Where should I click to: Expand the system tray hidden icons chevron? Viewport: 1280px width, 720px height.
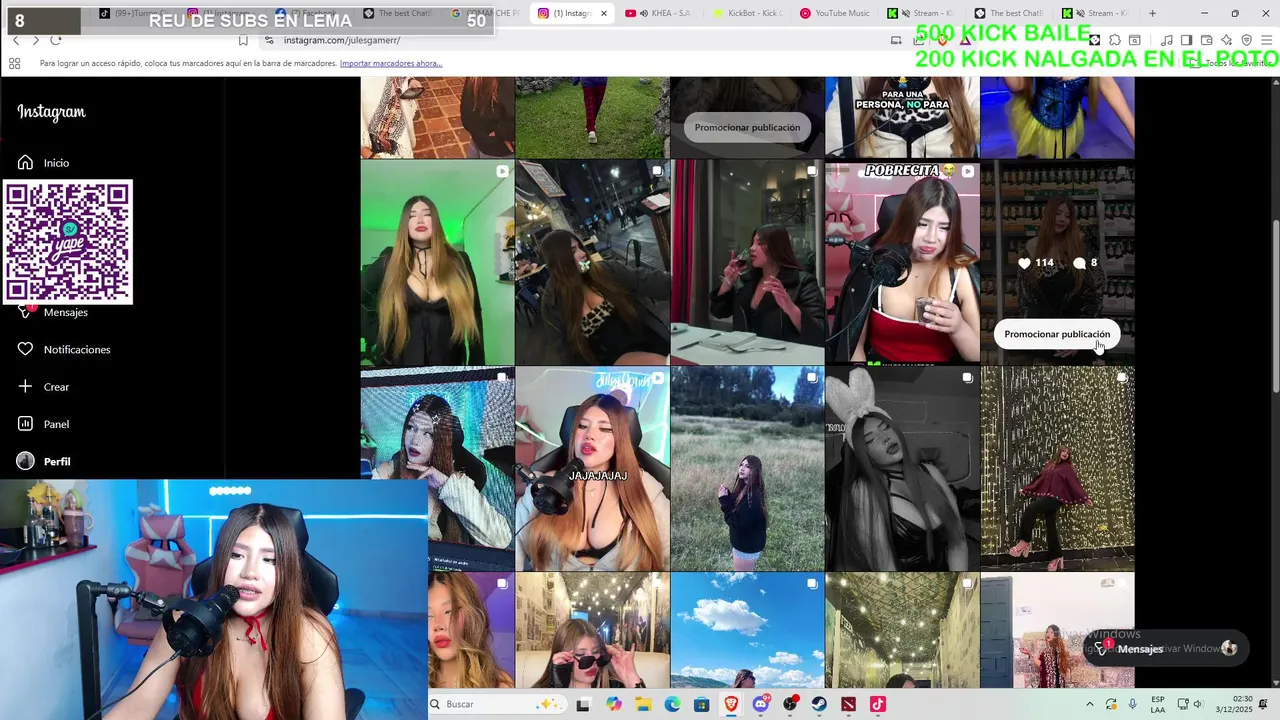click(1090, 704)
